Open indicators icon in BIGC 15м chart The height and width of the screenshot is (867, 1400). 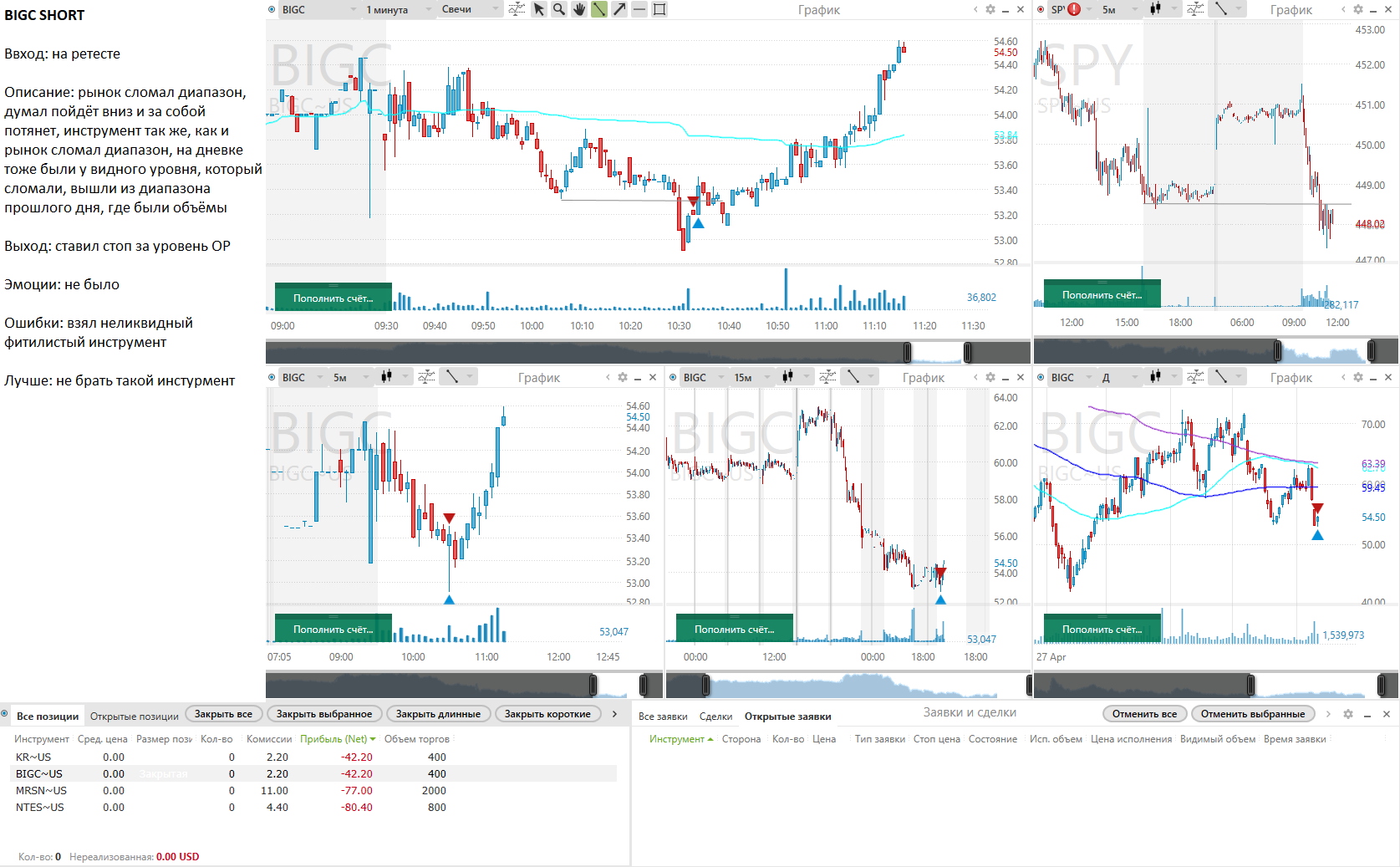(827, 377)
